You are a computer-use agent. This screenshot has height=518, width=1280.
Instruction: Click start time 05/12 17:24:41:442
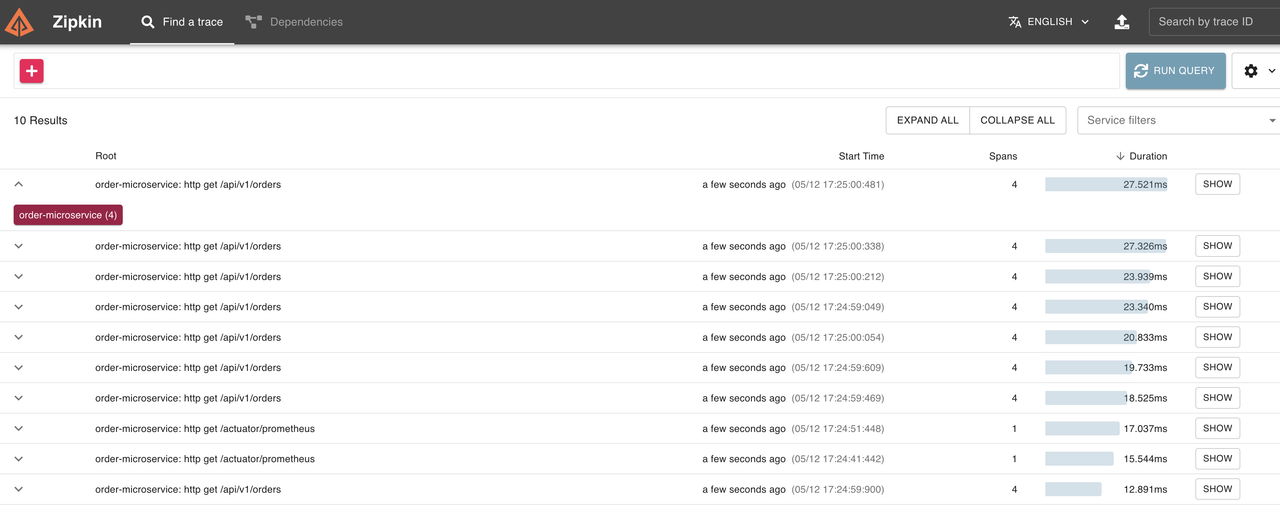[x=838, y=459]
